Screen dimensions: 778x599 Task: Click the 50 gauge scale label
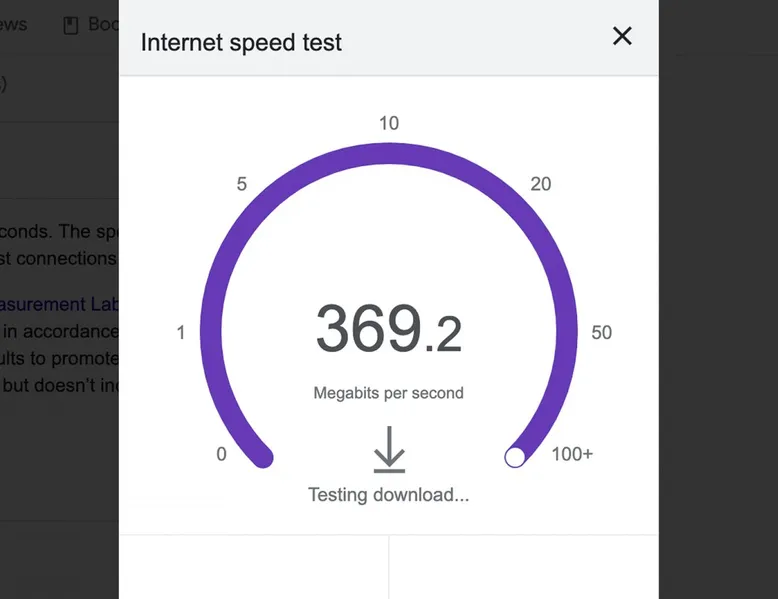[601, 333]
